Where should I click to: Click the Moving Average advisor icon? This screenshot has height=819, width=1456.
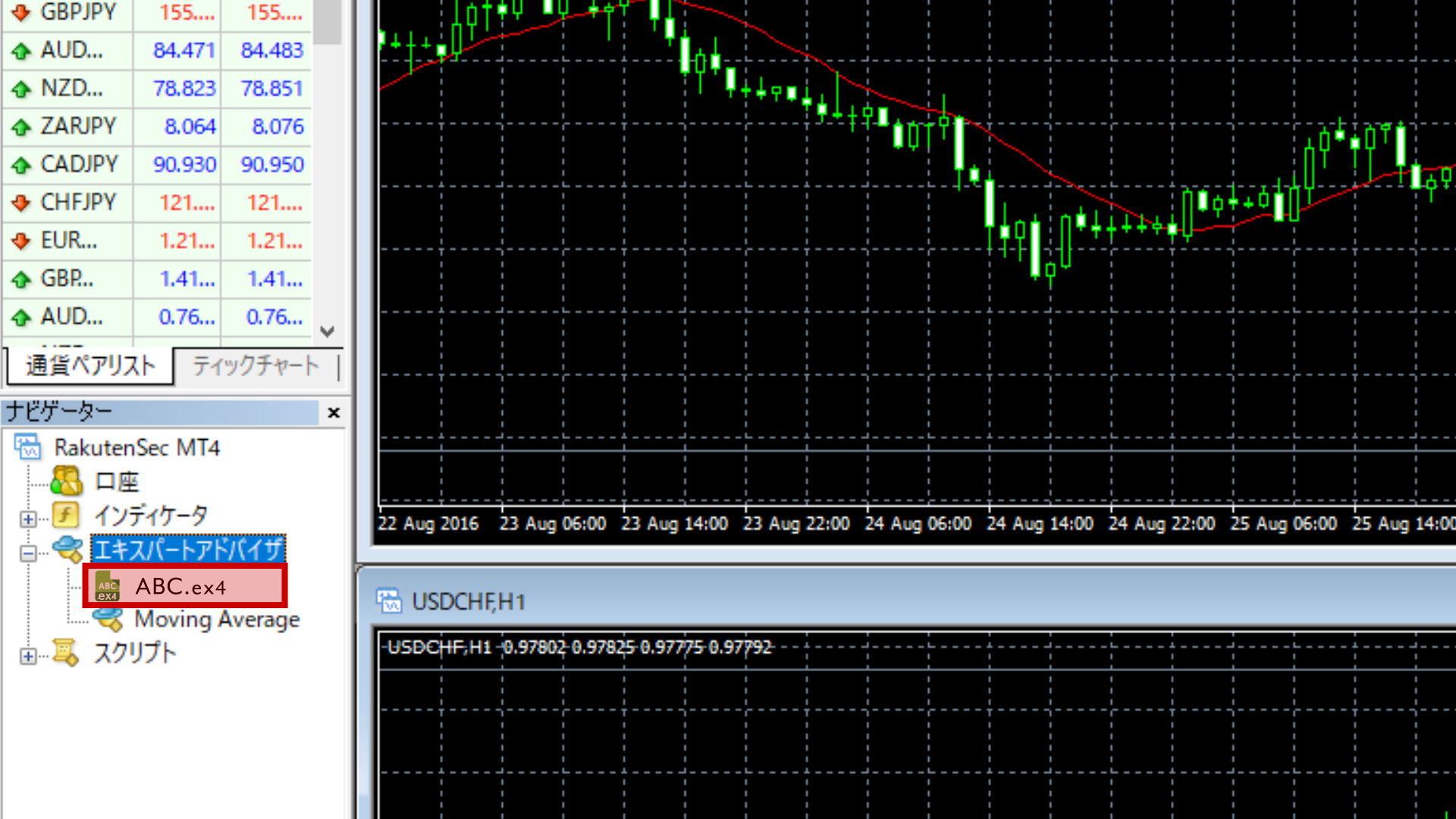(108, 620)
